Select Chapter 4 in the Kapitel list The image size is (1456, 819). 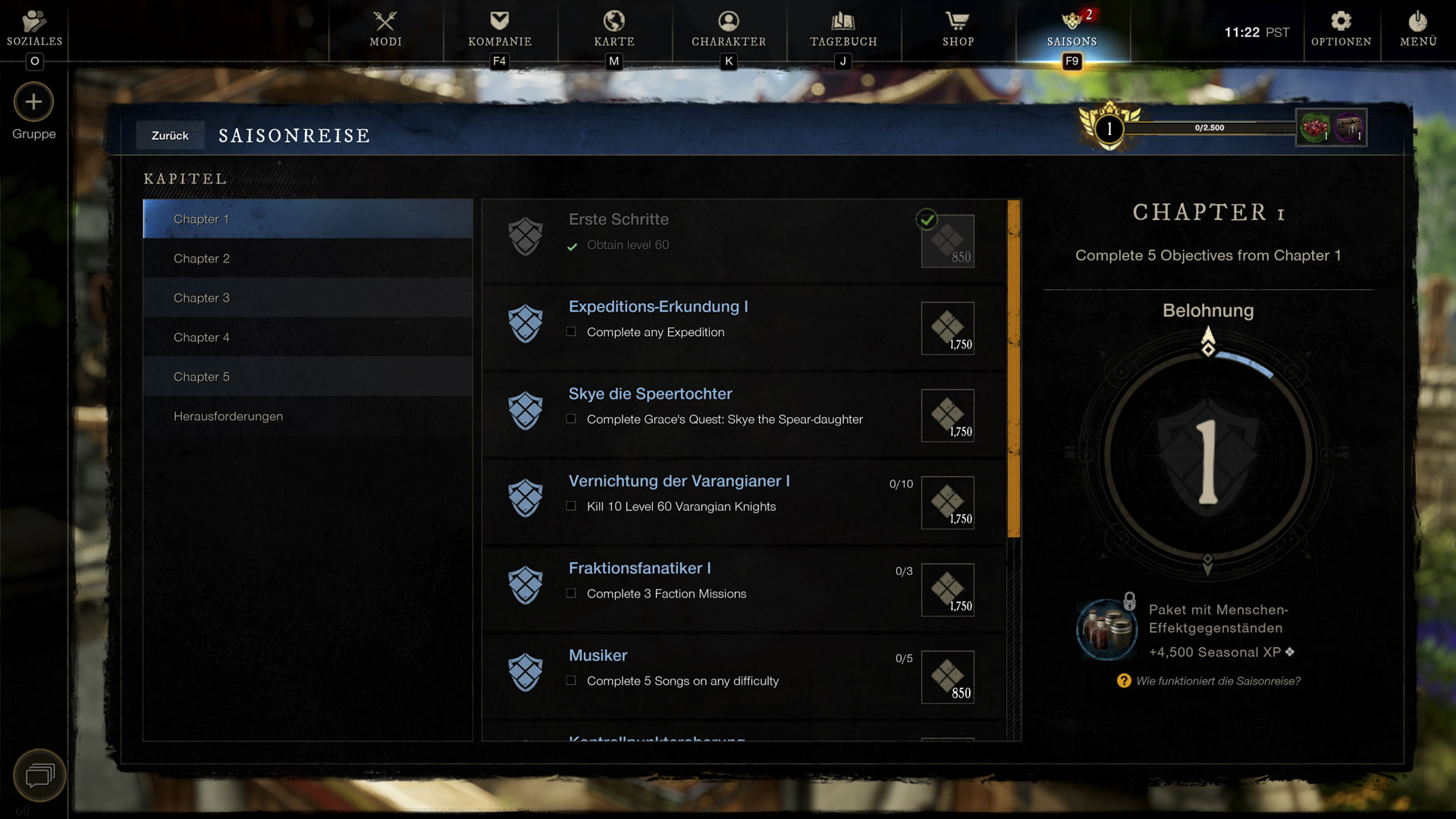point(308,337)
